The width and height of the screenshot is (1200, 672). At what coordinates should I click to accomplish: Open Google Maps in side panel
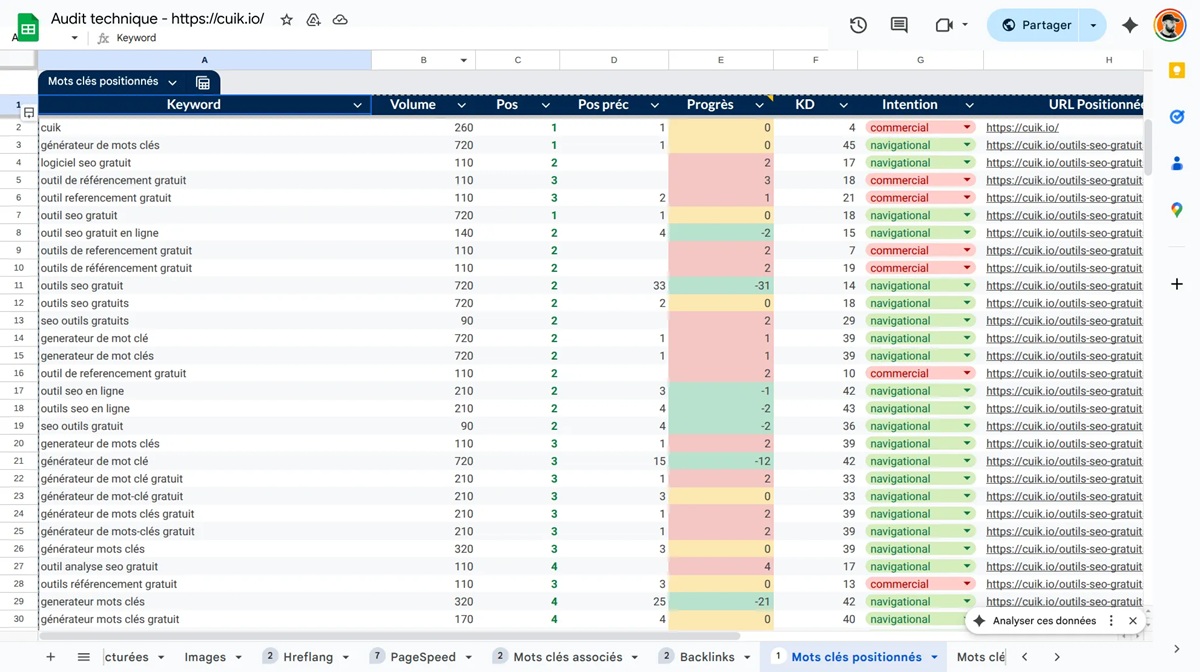[x=1177, y=209]
